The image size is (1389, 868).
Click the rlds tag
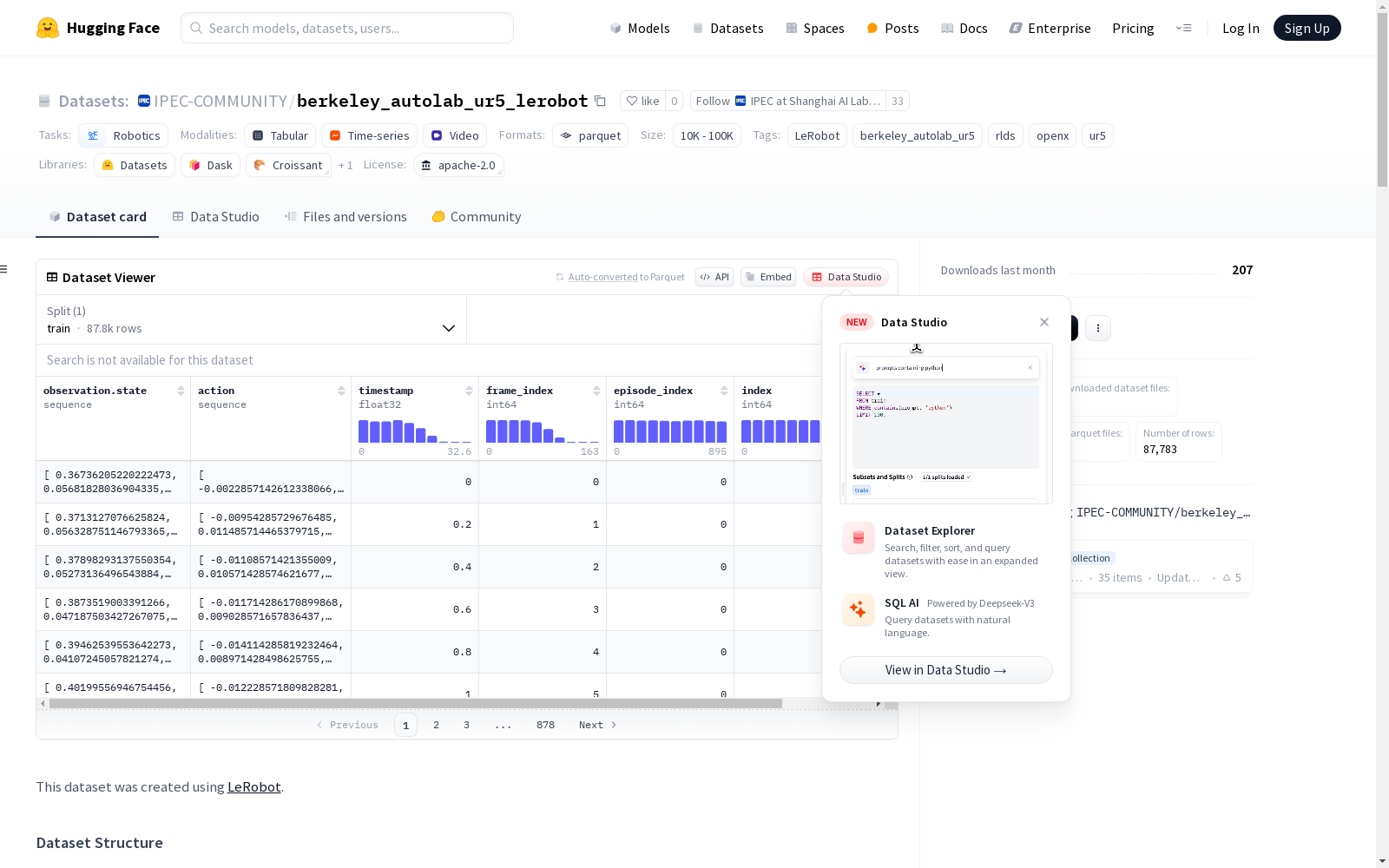tap(1005, 135)
